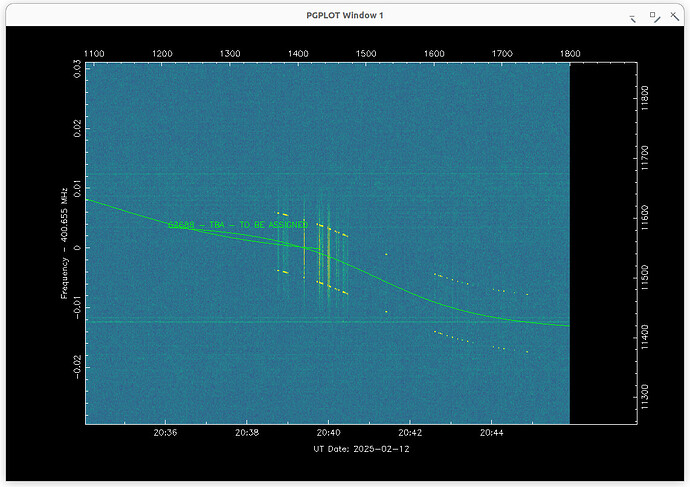This screenshot has height=487, width=690.
Task: Click the 1800 tick on top axis
Action: pyautogui.click(x=570, y=53)
